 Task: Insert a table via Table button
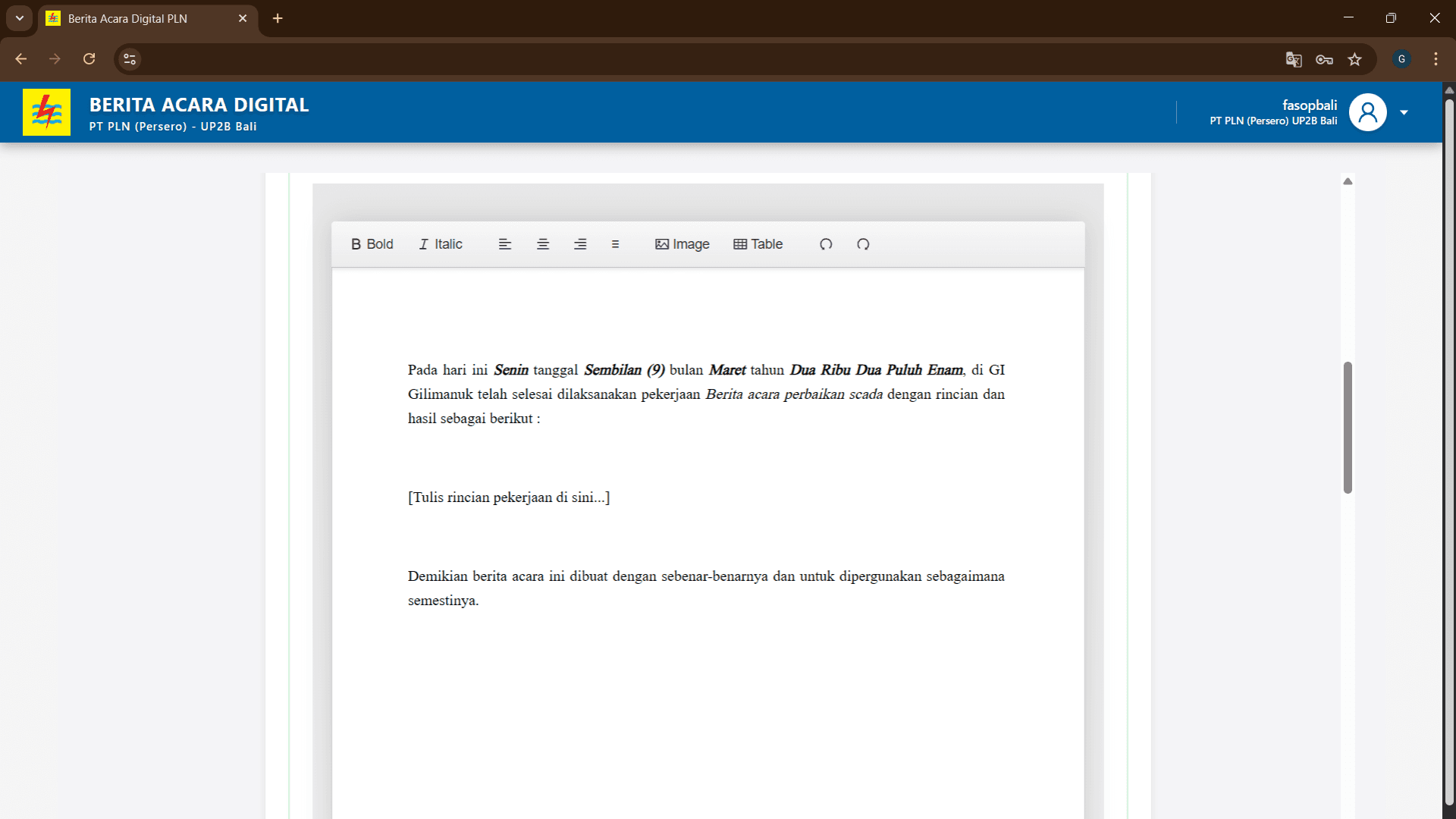point(758,244)
